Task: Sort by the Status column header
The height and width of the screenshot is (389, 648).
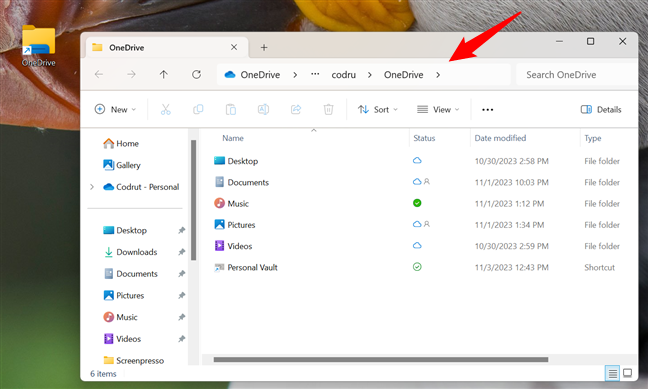Action: point(424,138)
